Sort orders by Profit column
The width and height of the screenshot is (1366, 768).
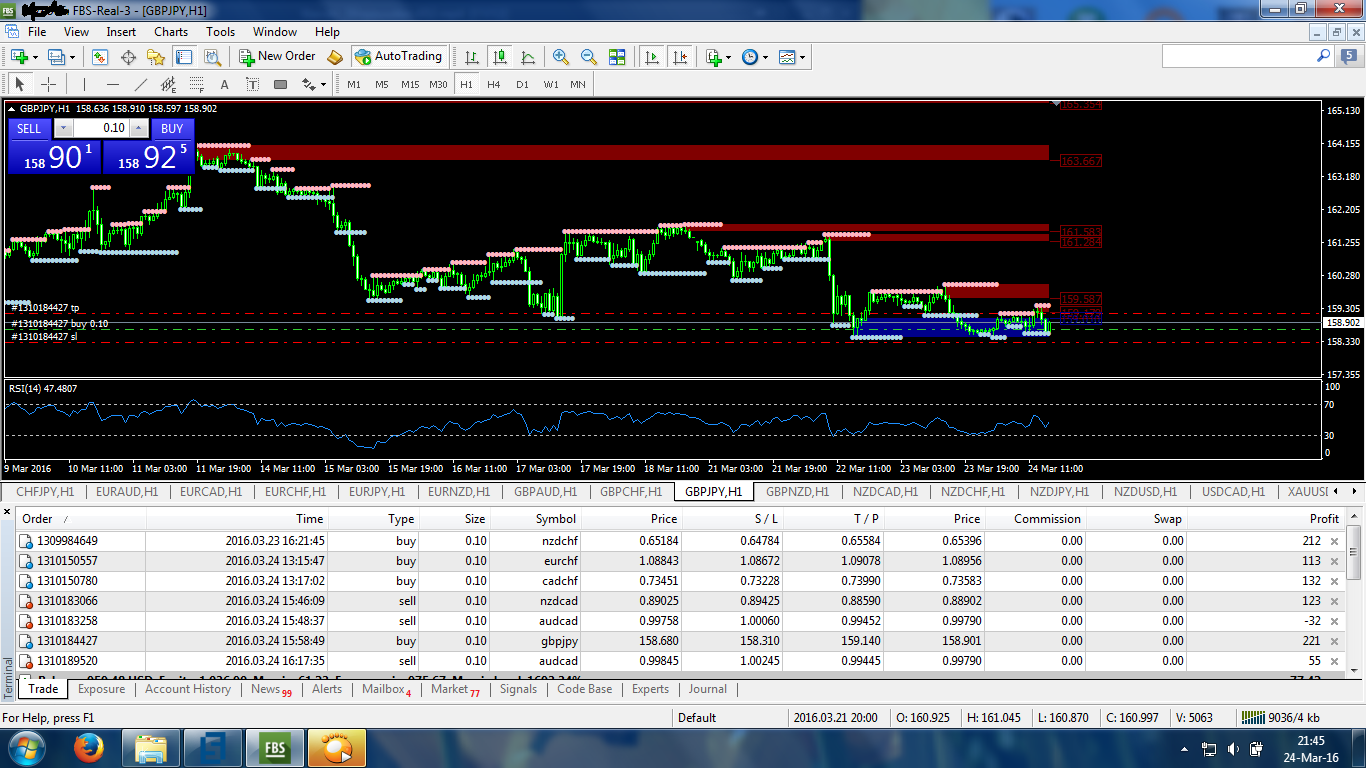click(x=1264, y=519)
